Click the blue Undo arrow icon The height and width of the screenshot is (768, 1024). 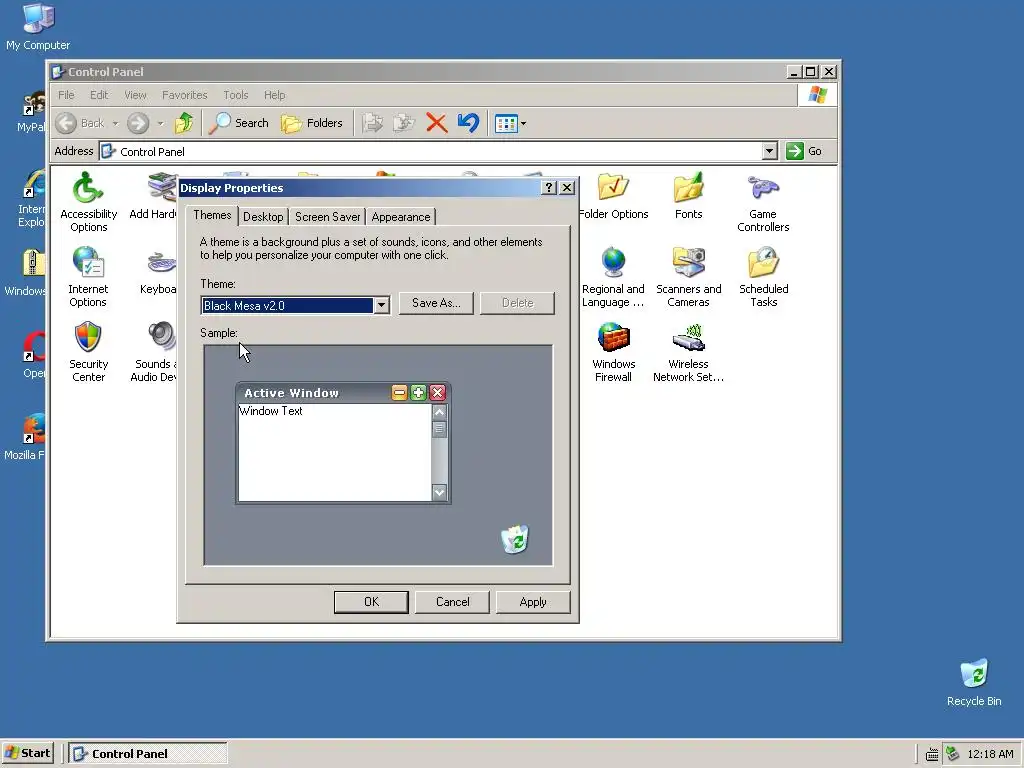(468, 123)
